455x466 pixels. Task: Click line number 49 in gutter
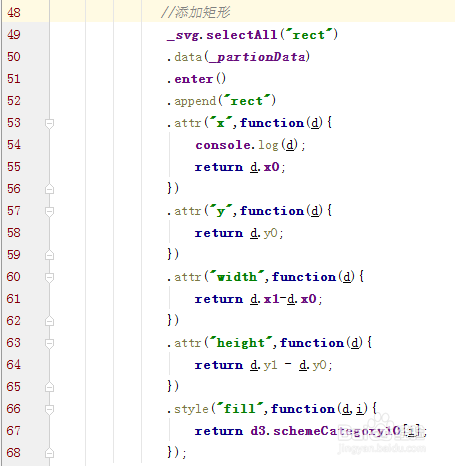point(14,35)
